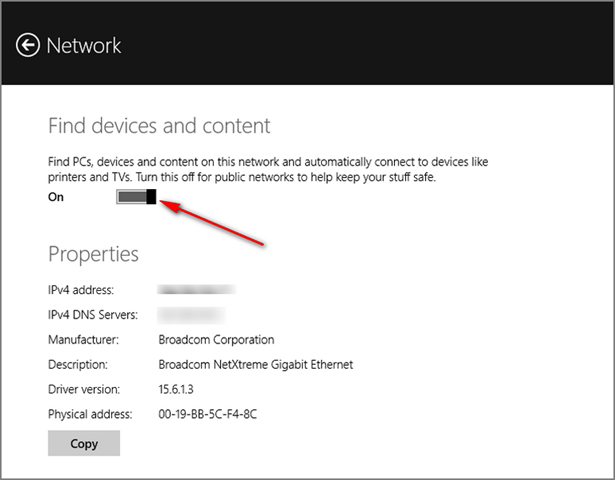The width and height of the screenshot is (615, 480).
Task: Click the blurred IPv4 address value
Action: tap(196, 290)
